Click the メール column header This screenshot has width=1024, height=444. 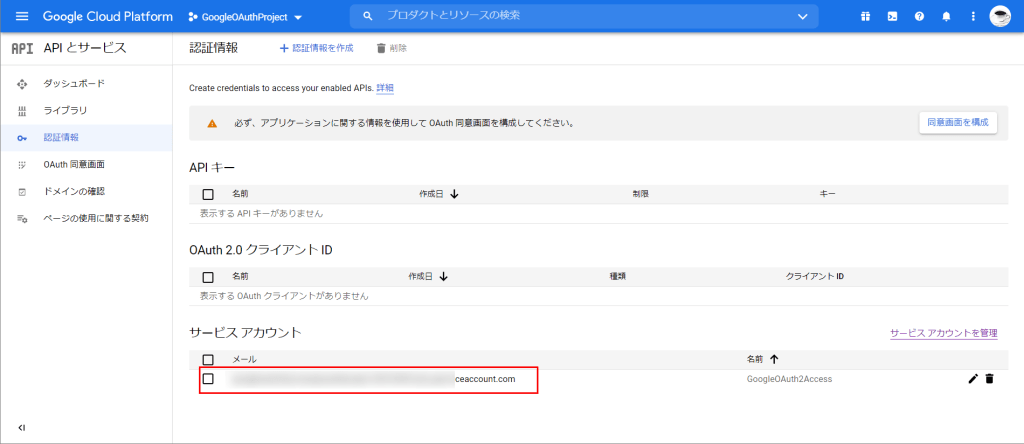(x=244, y=359)
